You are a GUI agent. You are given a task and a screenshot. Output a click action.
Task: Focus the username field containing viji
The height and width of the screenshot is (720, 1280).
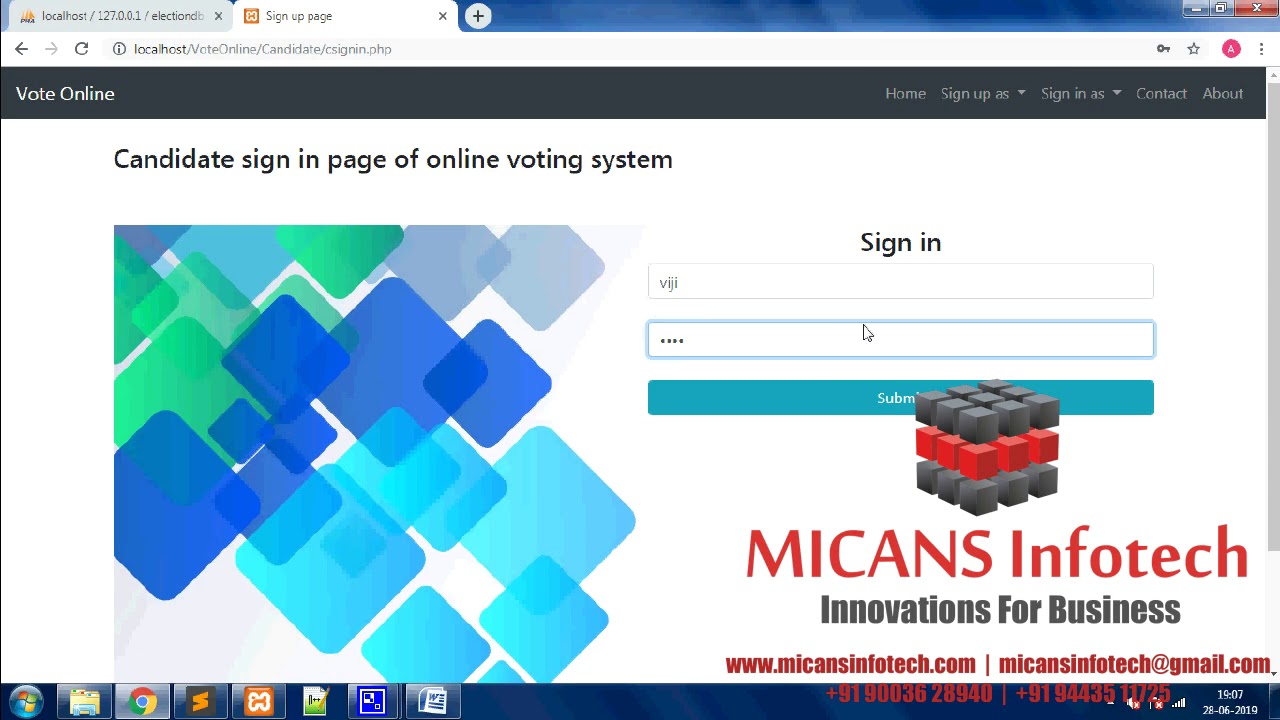pos(900,282)
